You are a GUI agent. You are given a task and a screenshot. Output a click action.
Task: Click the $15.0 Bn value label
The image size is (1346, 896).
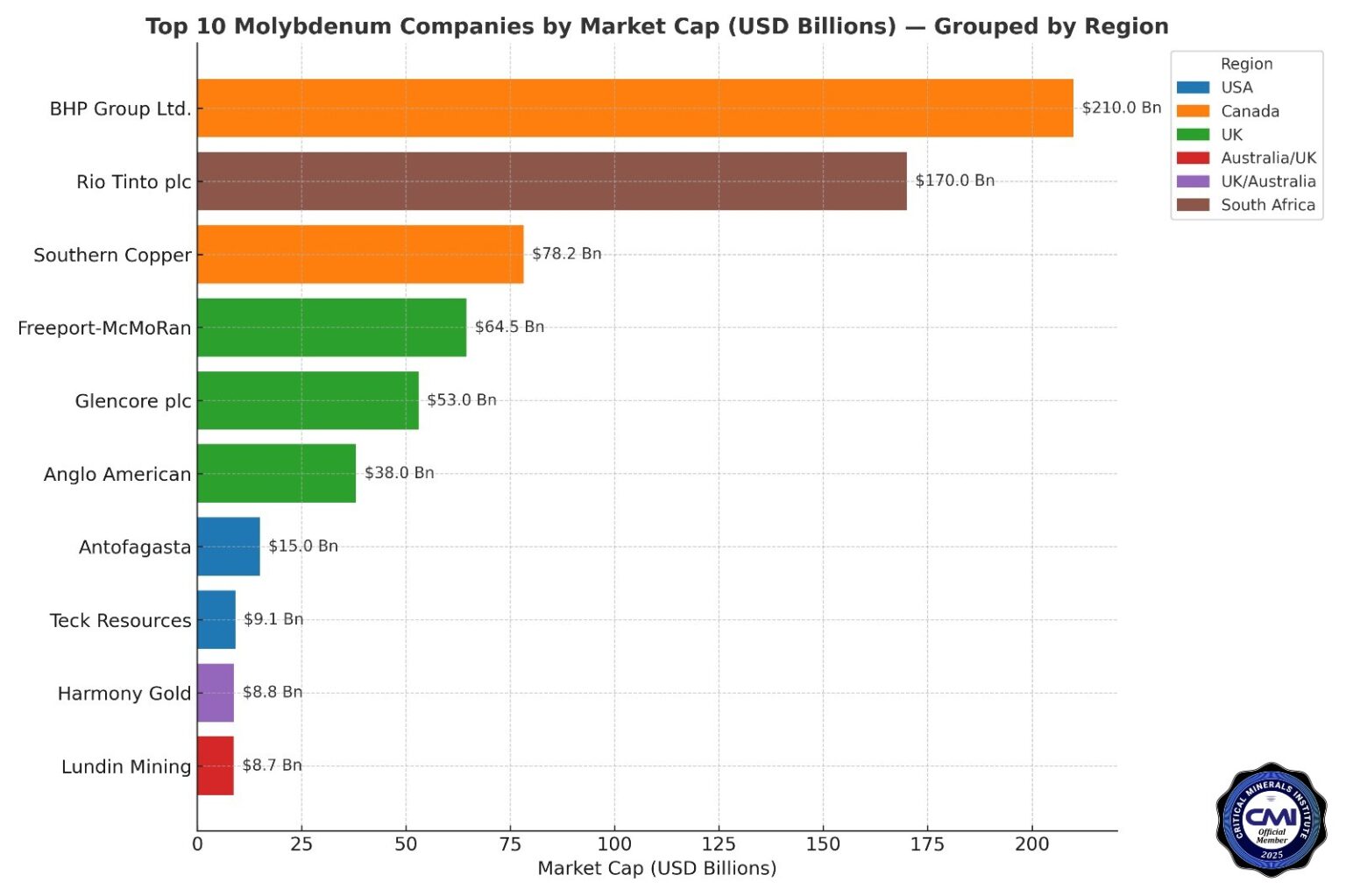click(303, 546)
